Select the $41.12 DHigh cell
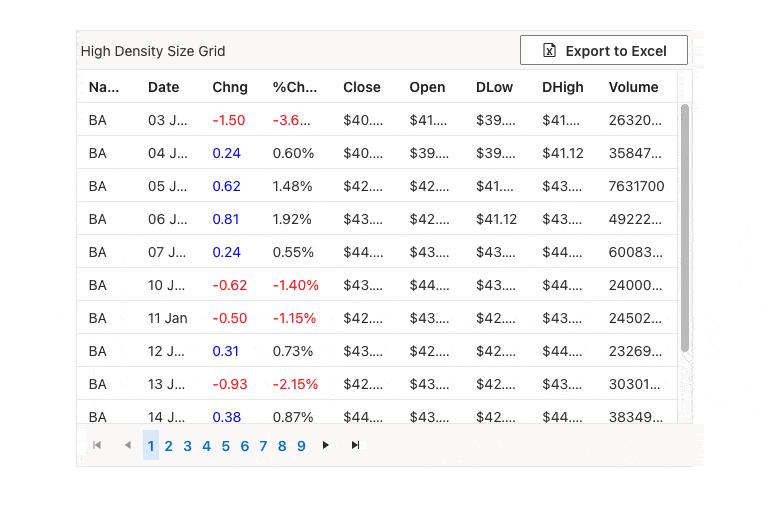 (x=563, y=153)
